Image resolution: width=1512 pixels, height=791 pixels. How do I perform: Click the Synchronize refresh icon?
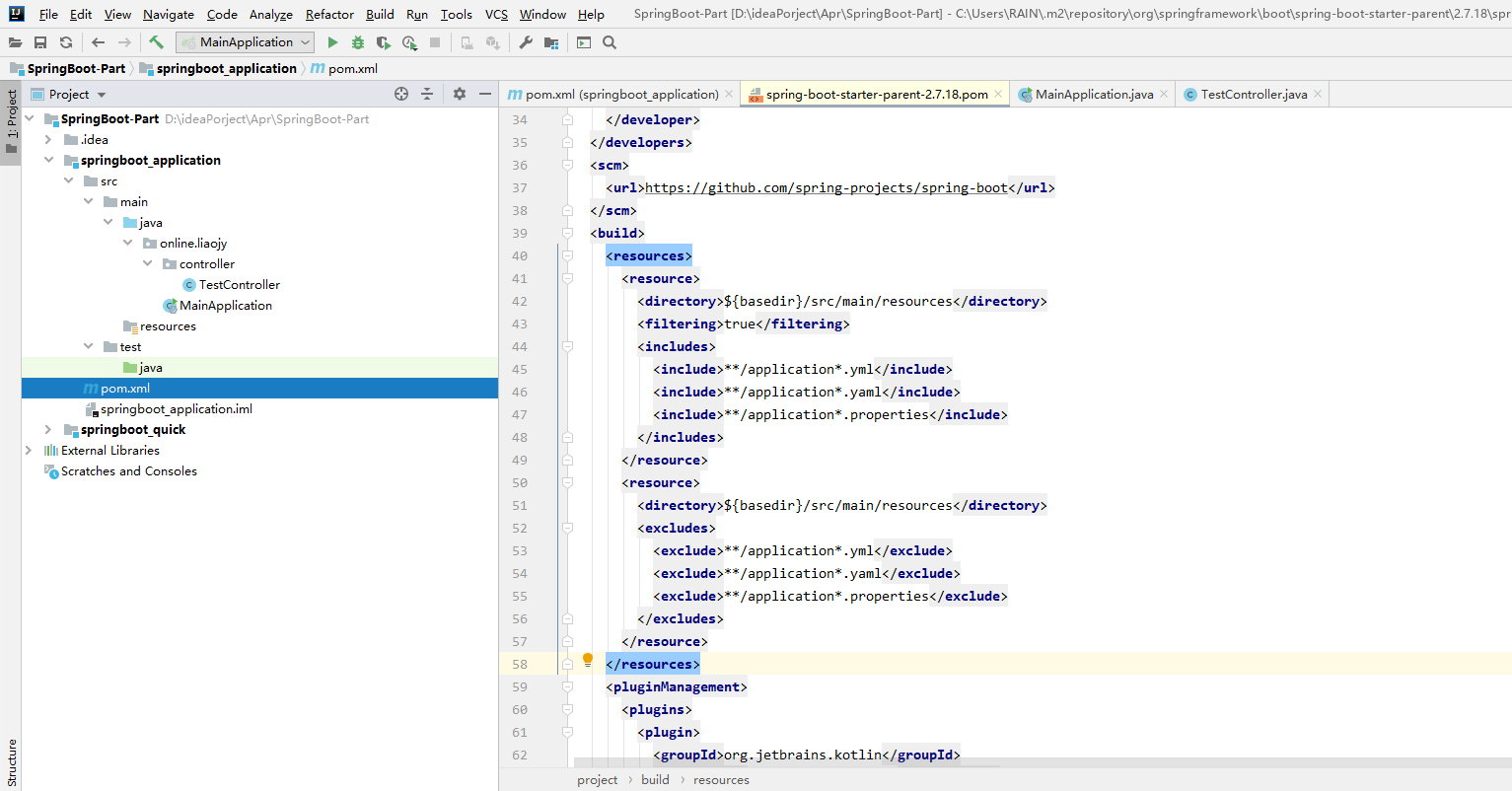(x=66, y=42)
